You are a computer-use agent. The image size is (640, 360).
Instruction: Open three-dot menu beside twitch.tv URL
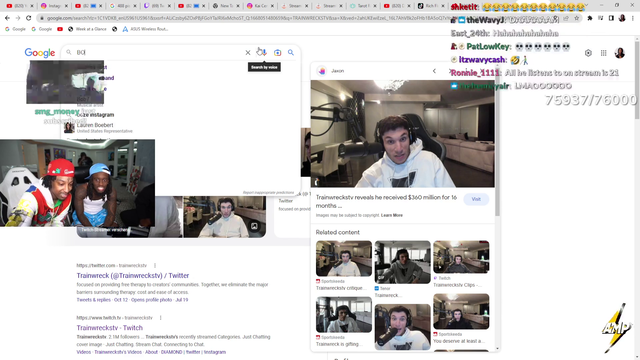(x=160, y=318)
